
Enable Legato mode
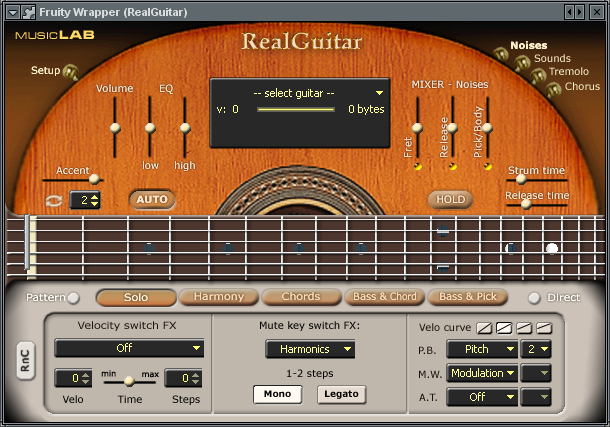[341, 394]
